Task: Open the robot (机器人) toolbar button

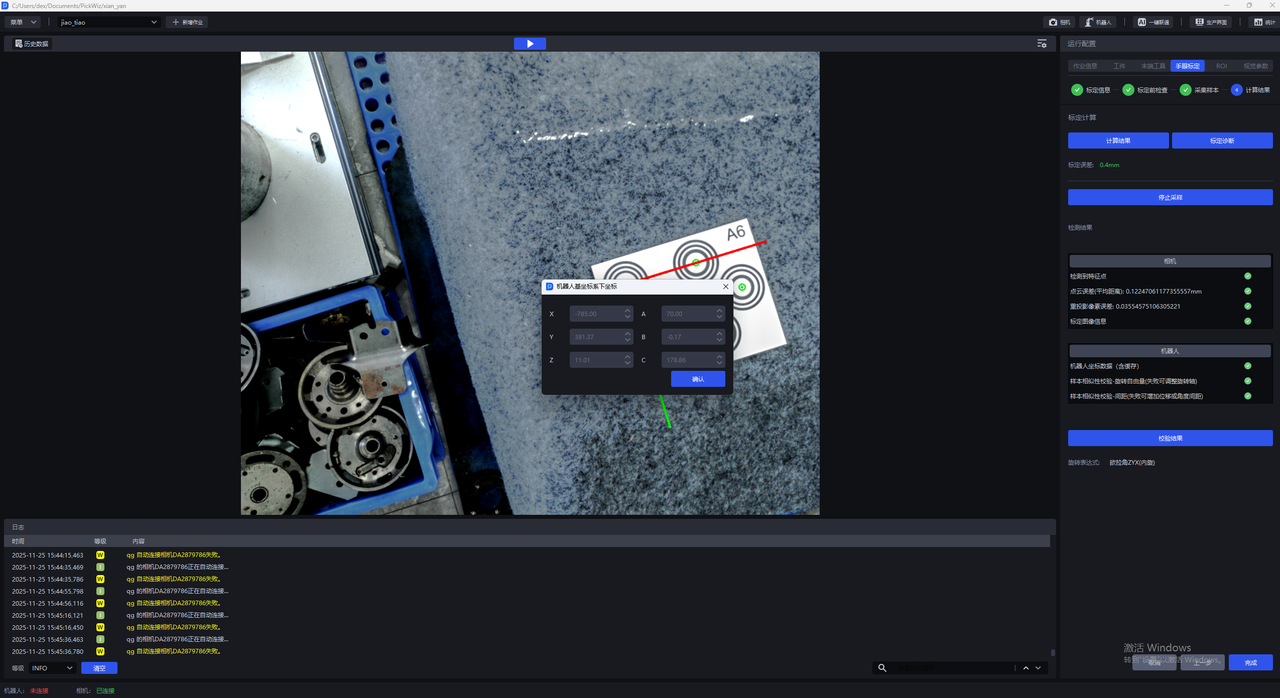Action: (1098, 22)
